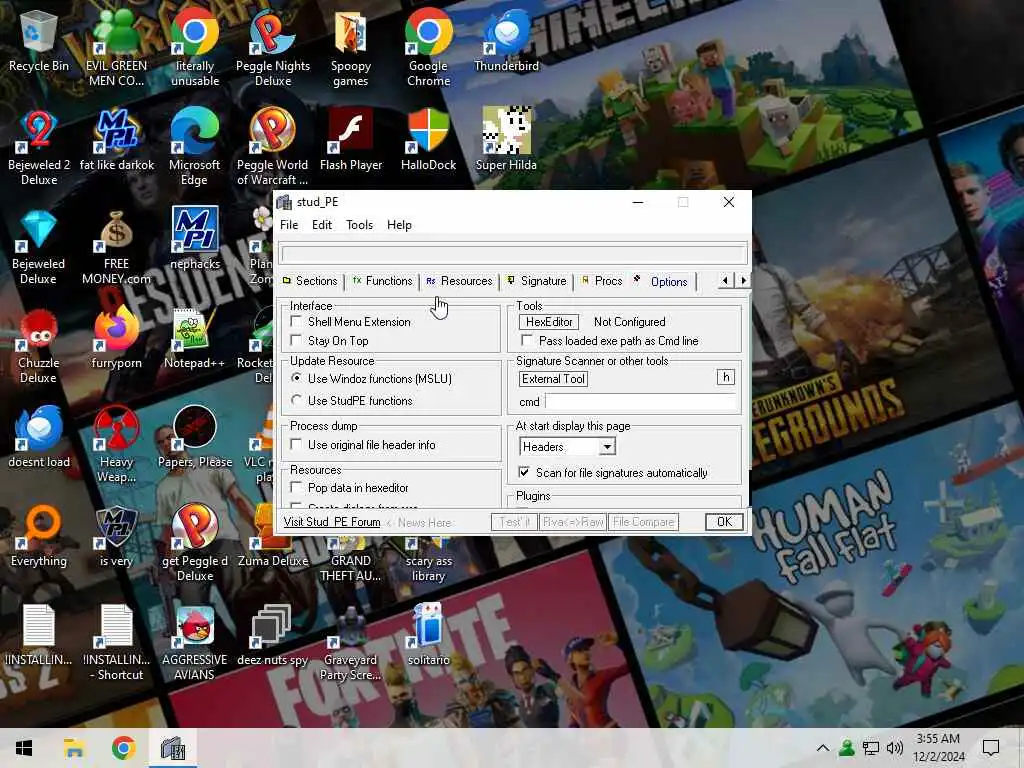Open Papers, Please shortcut
Image resolution: width=1024 pixels, height=768 pixels.
(195, 436)
